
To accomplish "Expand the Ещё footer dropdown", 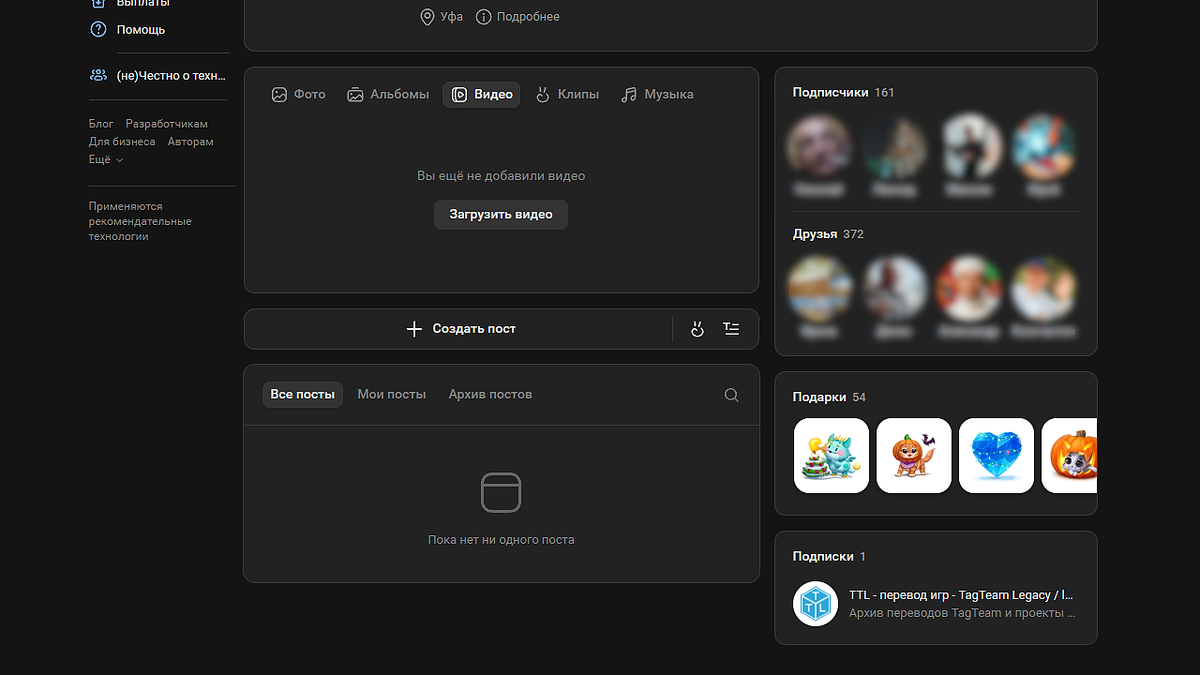I will (x=106, y=160).
